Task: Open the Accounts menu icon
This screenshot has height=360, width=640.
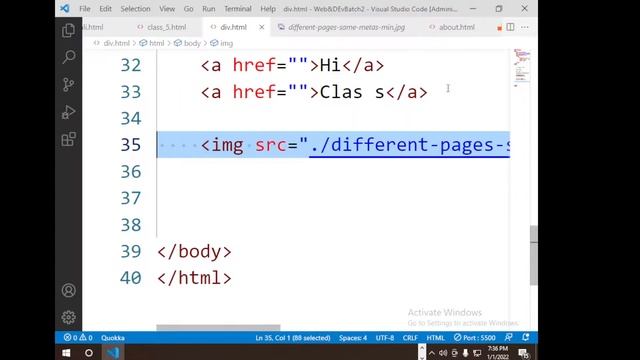Action: coord(69,290)
